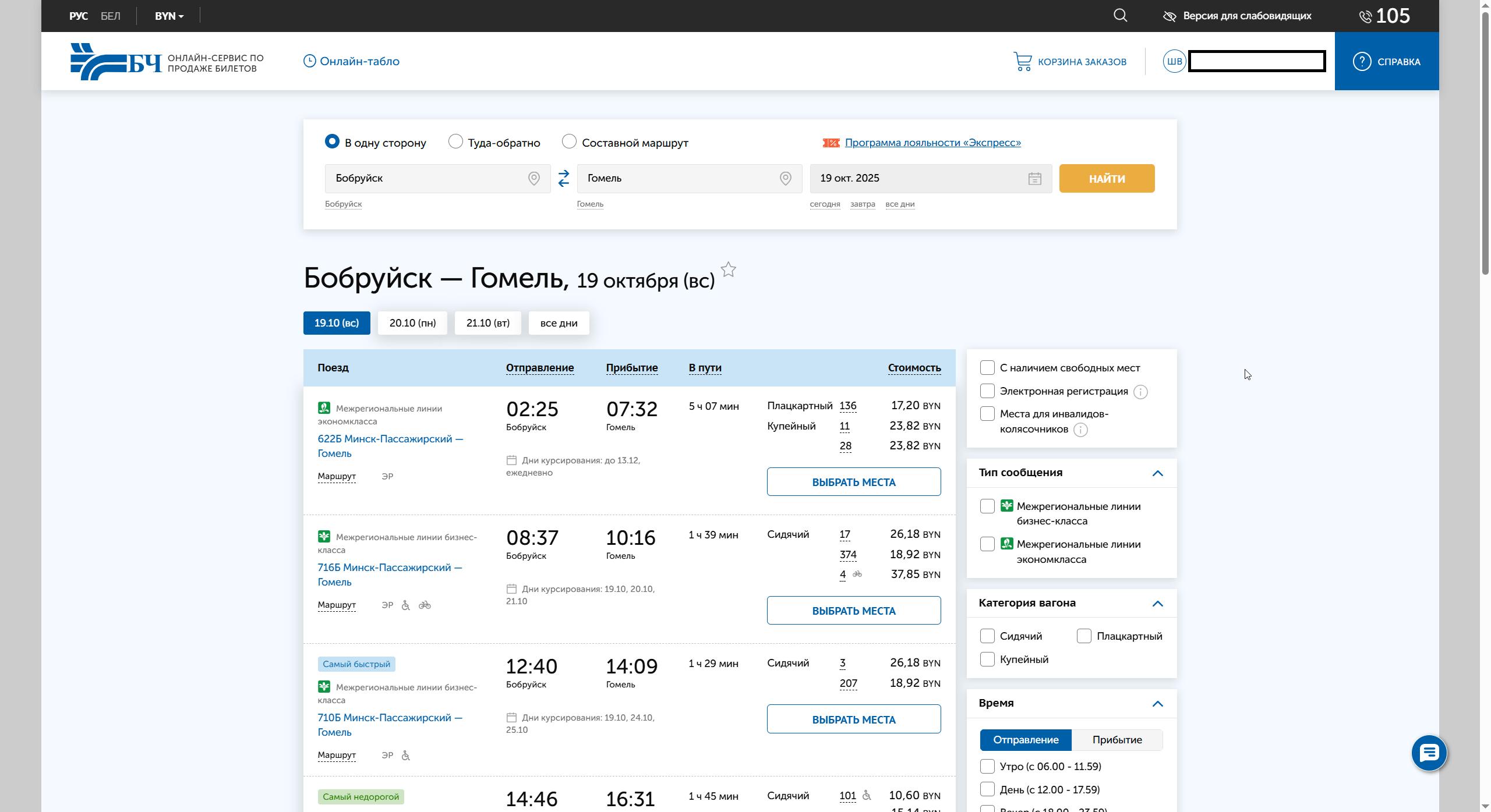This screenshot has width=1491, height=812.
Task: Switch to the 21.10 (вт) date tab
Action: coord(488,323)
